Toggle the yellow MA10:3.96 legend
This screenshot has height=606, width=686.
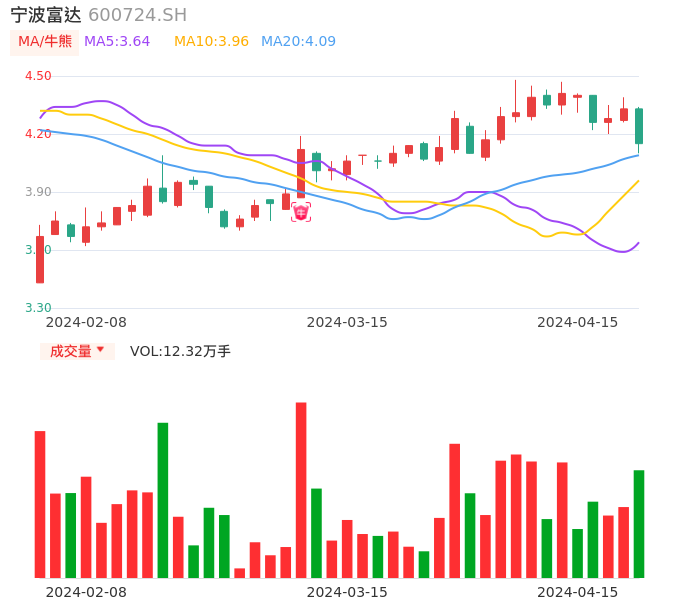point(211,41)
